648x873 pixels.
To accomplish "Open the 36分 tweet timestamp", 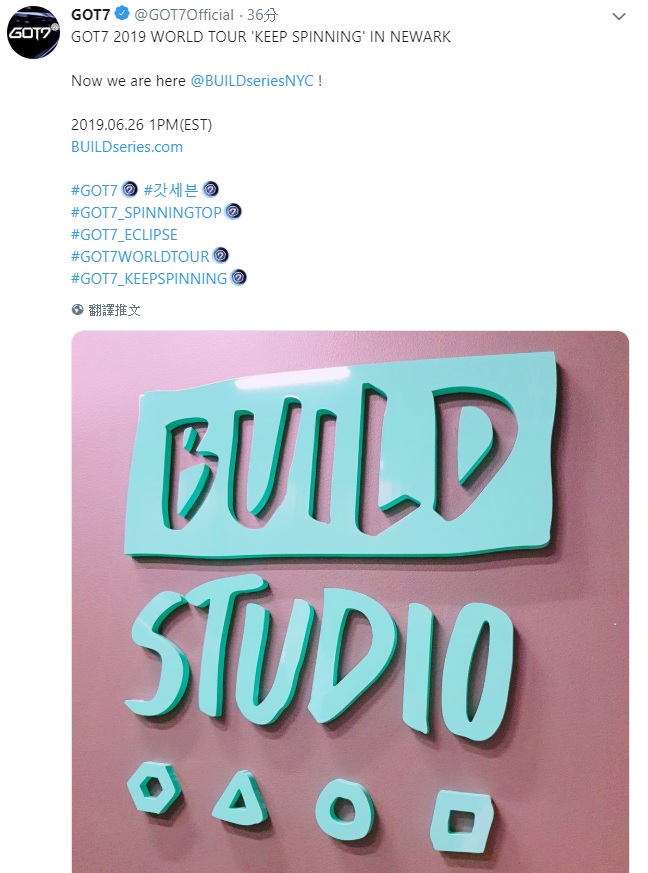I will (x=262, y=14).
